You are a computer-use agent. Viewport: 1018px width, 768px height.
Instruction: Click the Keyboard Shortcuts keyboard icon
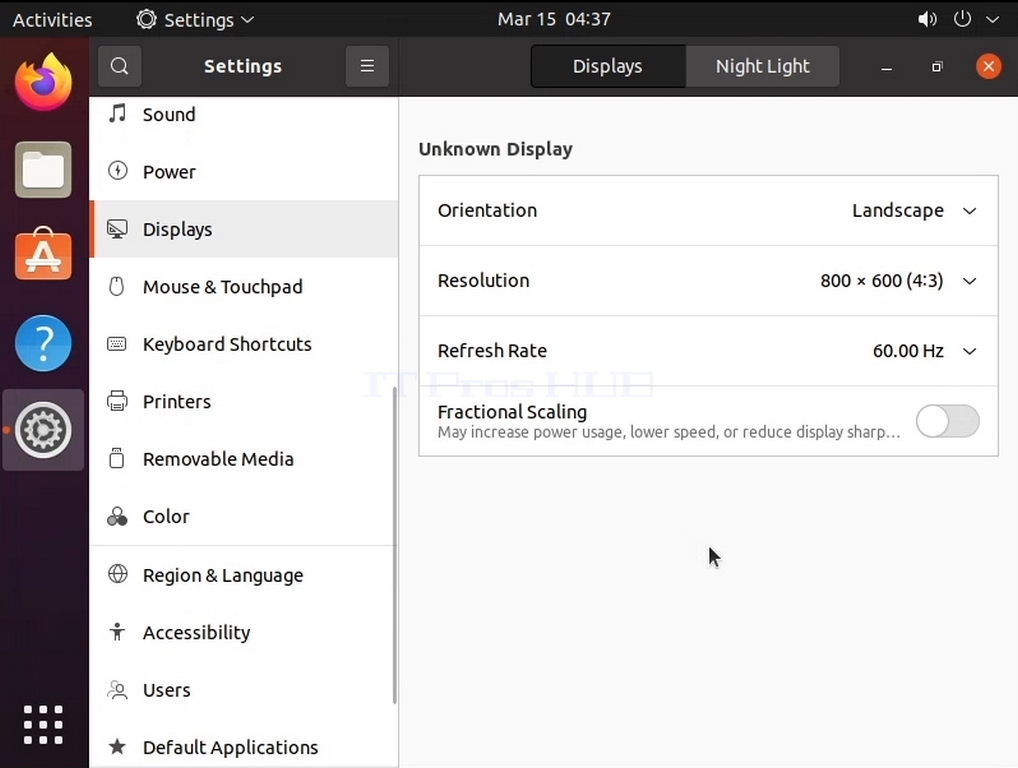(117, 343)
